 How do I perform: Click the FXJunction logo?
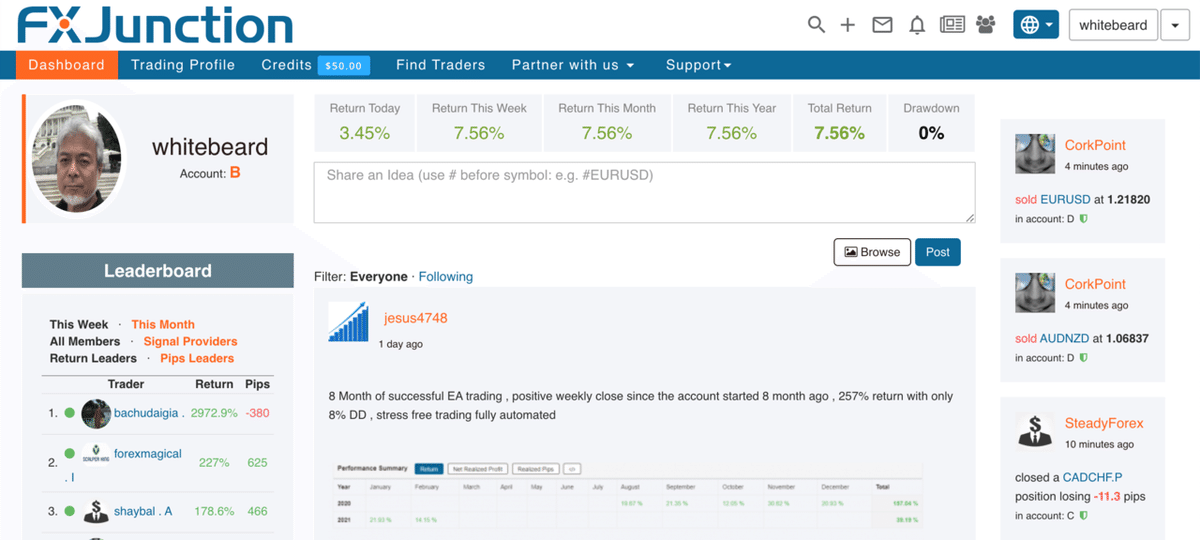tap(155, 25)
